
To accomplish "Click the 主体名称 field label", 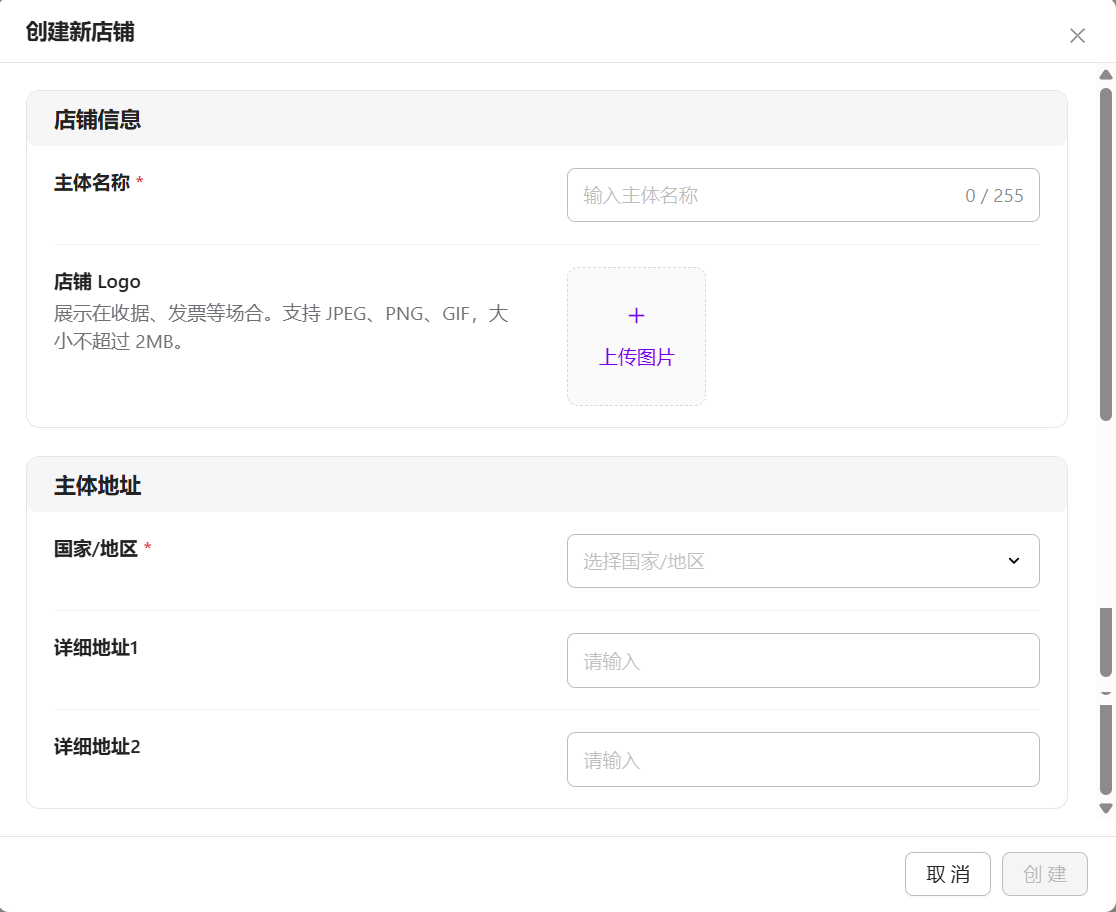I will click(92, 182).
